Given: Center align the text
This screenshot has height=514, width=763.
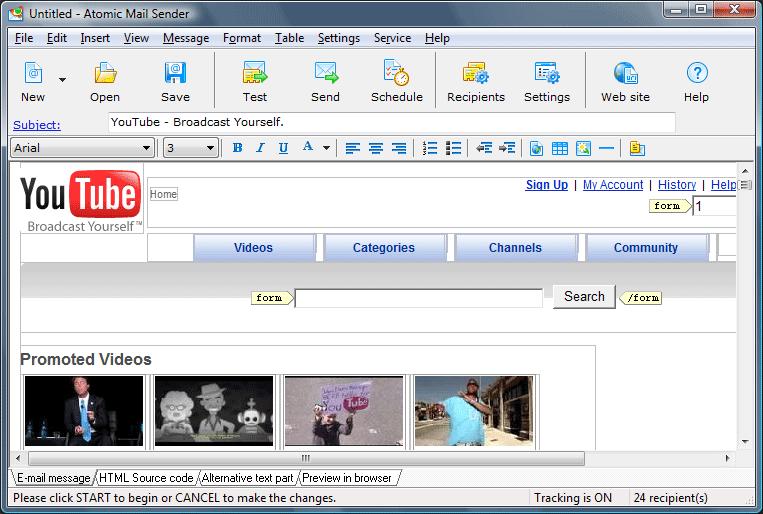Looking at the screenshot, I should point(376,148).
